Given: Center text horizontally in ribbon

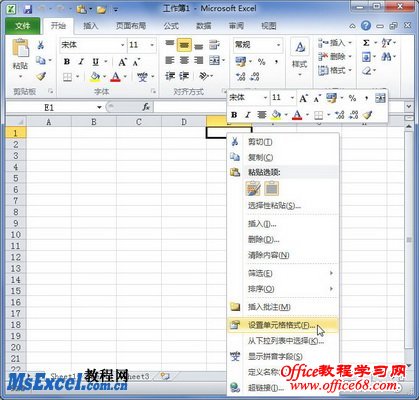Looking at the screenshot, I should coord(184,60).
